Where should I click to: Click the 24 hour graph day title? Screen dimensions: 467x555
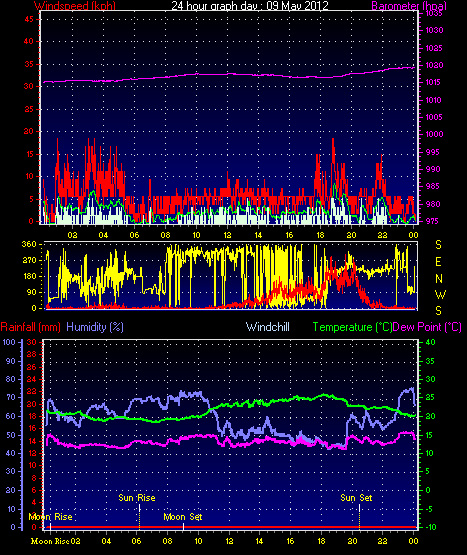(250, 6)
